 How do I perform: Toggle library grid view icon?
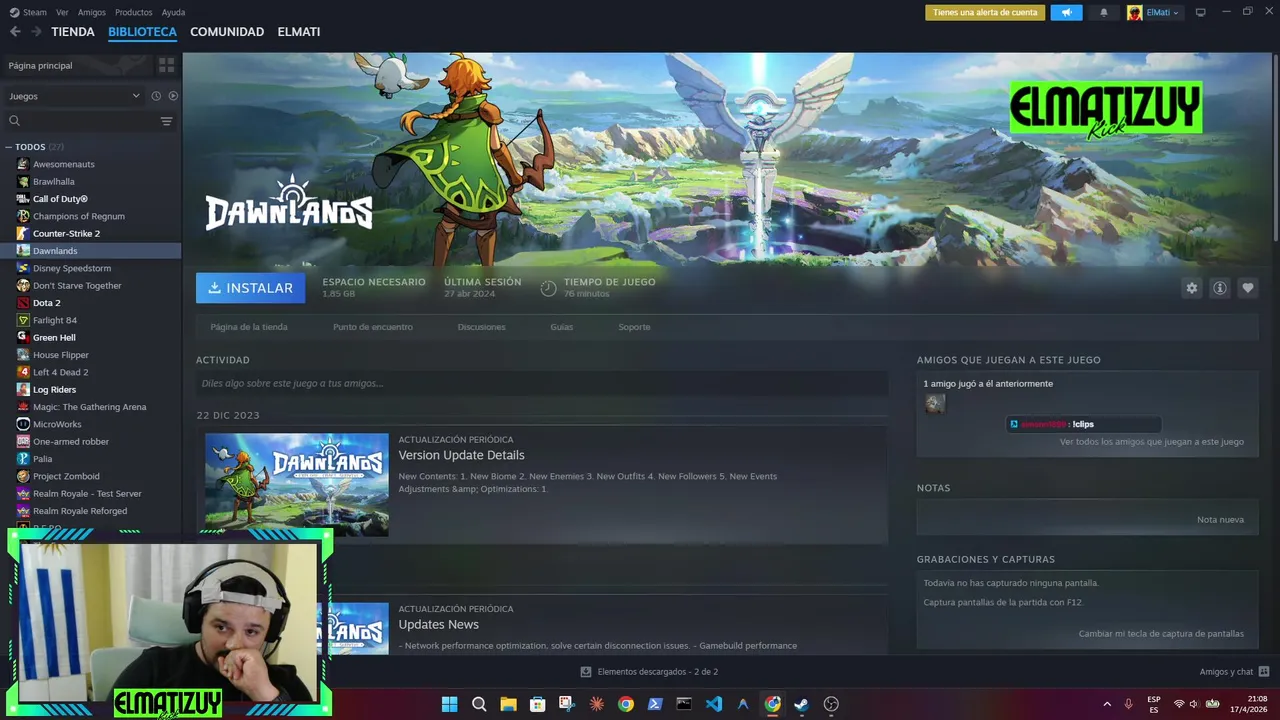(x=166, y=65)
